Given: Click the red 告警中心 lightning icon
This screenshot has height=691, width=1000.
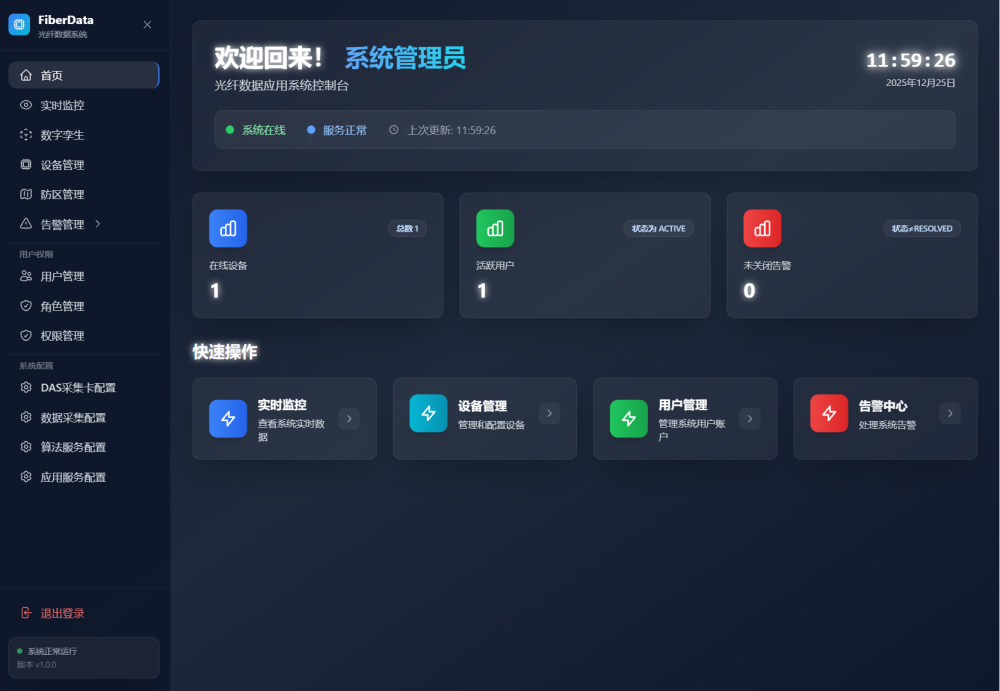Looking at the screenshot, I should tap(828, 413).
